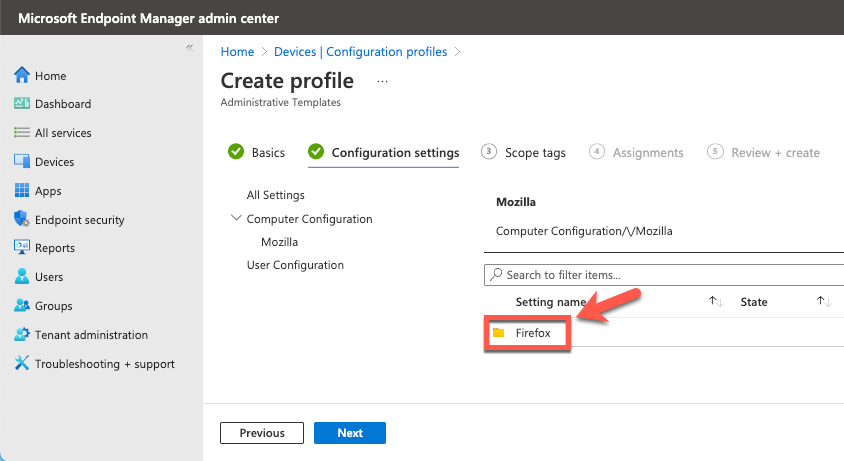Screen dimensions: 844x461
Task: Select the Devices monitor icon
Action: pos(22,161)
